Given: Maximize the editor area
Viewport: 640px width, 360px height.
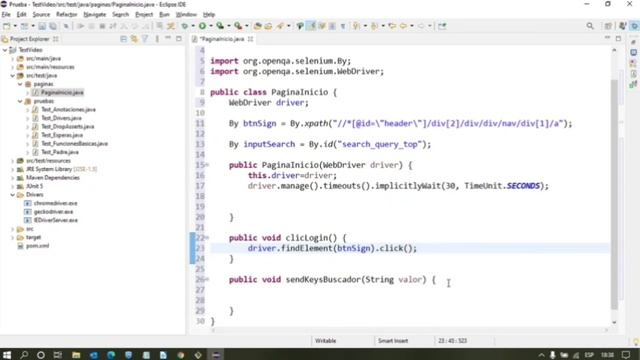Looking at the screenshot, I should (x=618, y=38).
